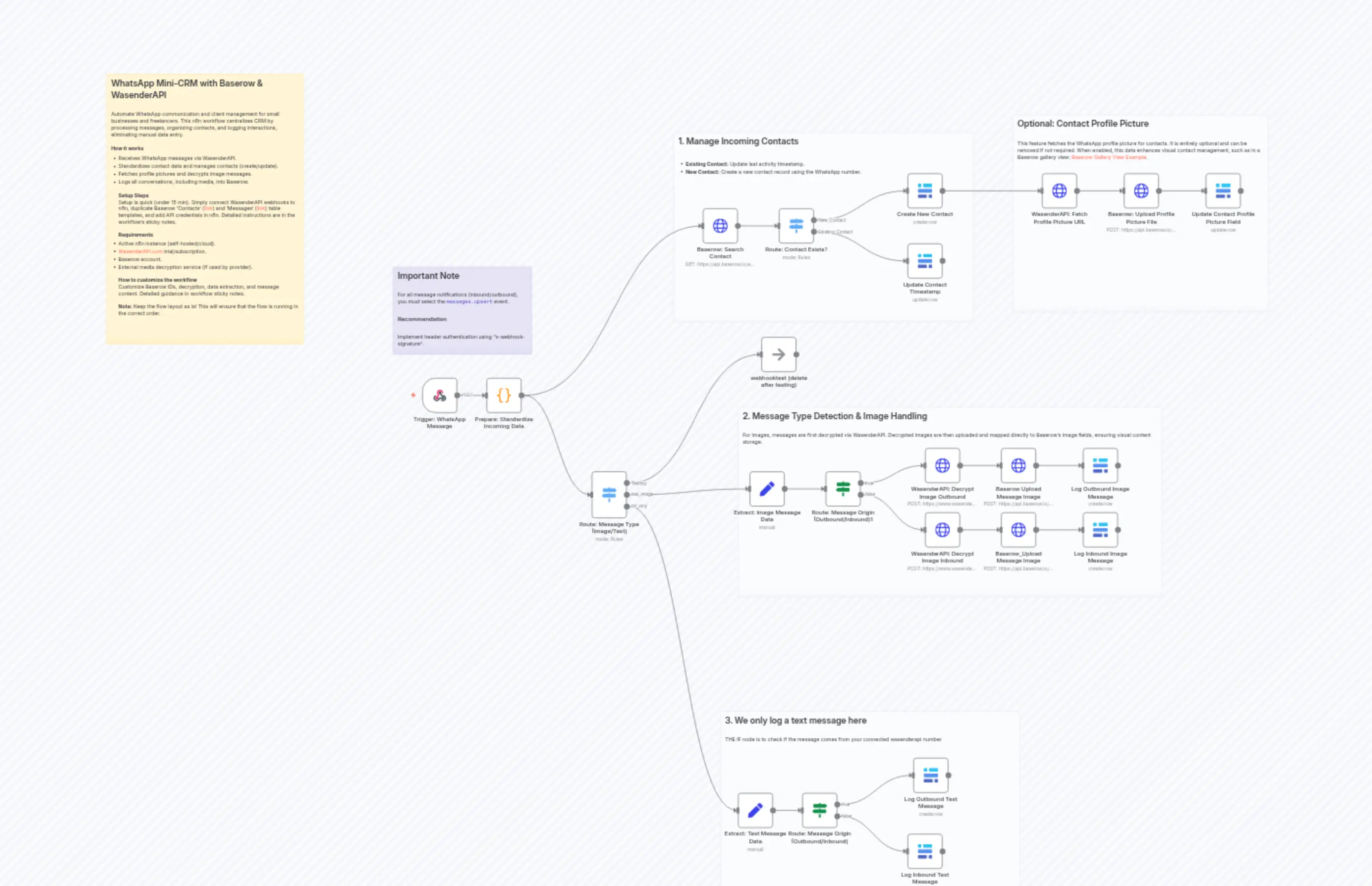Click the WasenderAPI: Decrypt Image Outbound globe icon
The height and width of the screenshot is (886, 1372).
942,465
